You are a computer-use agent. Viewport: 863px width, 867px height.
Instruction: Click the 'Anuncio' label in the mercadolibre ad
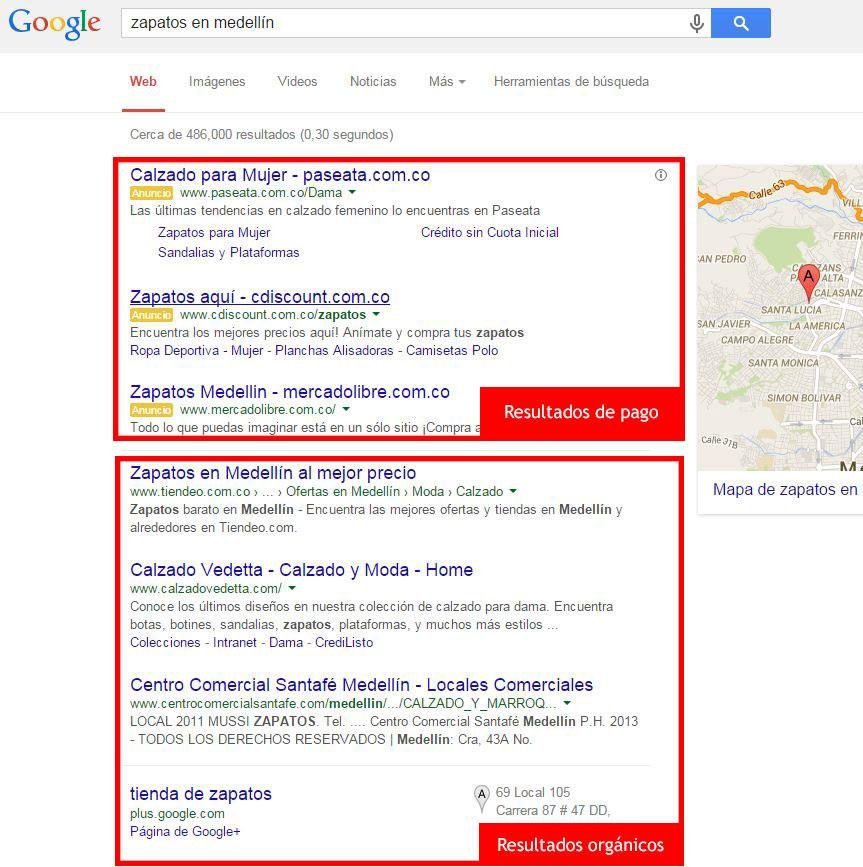point(151,410)
